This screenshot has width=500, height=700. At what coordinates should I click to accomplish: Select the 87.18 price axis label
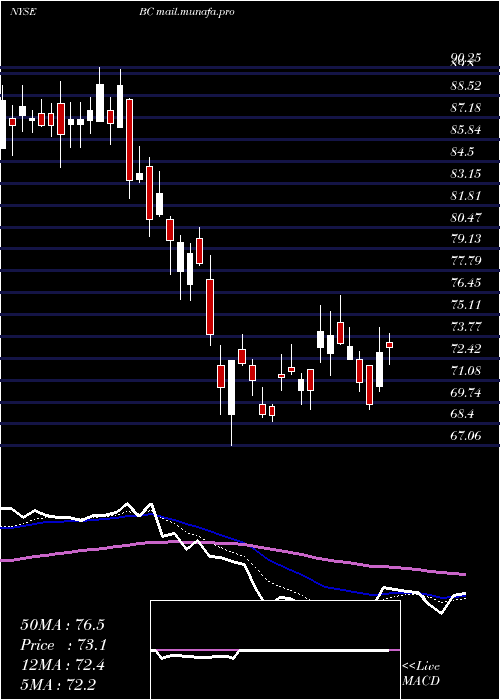(x=466, y=108)
